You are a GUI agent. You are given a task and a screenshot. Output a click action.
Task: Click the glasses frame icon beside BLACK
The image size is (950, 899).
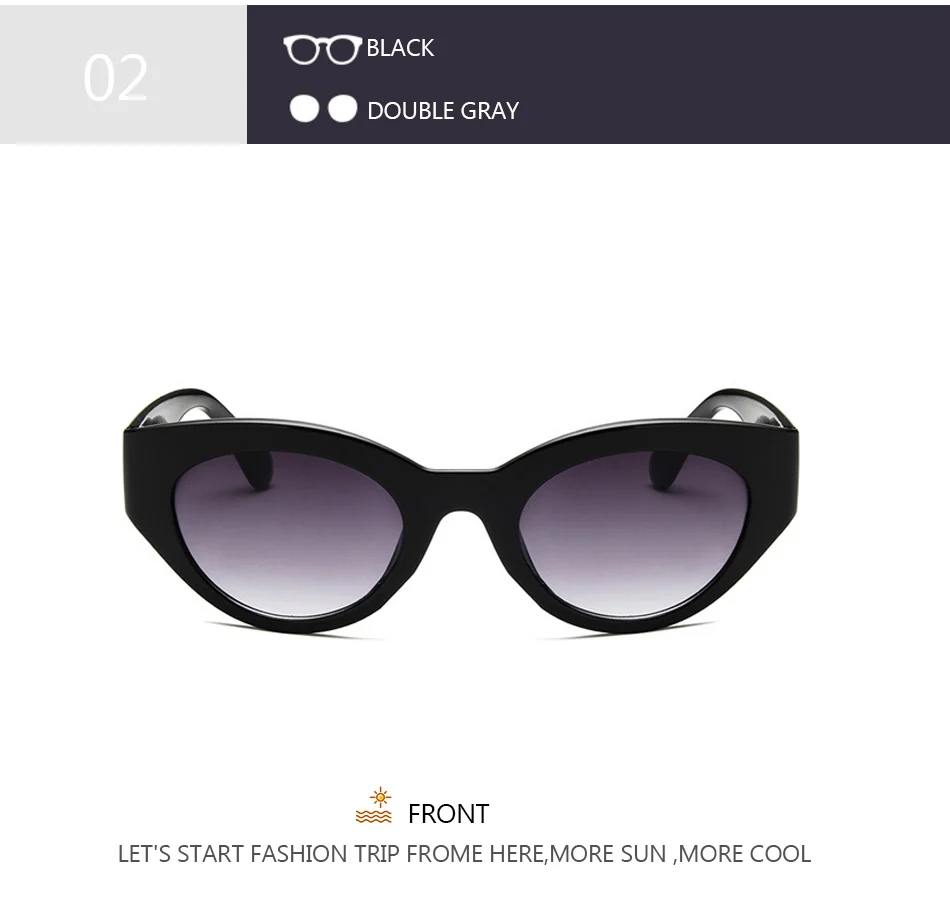tap(322, 49)
